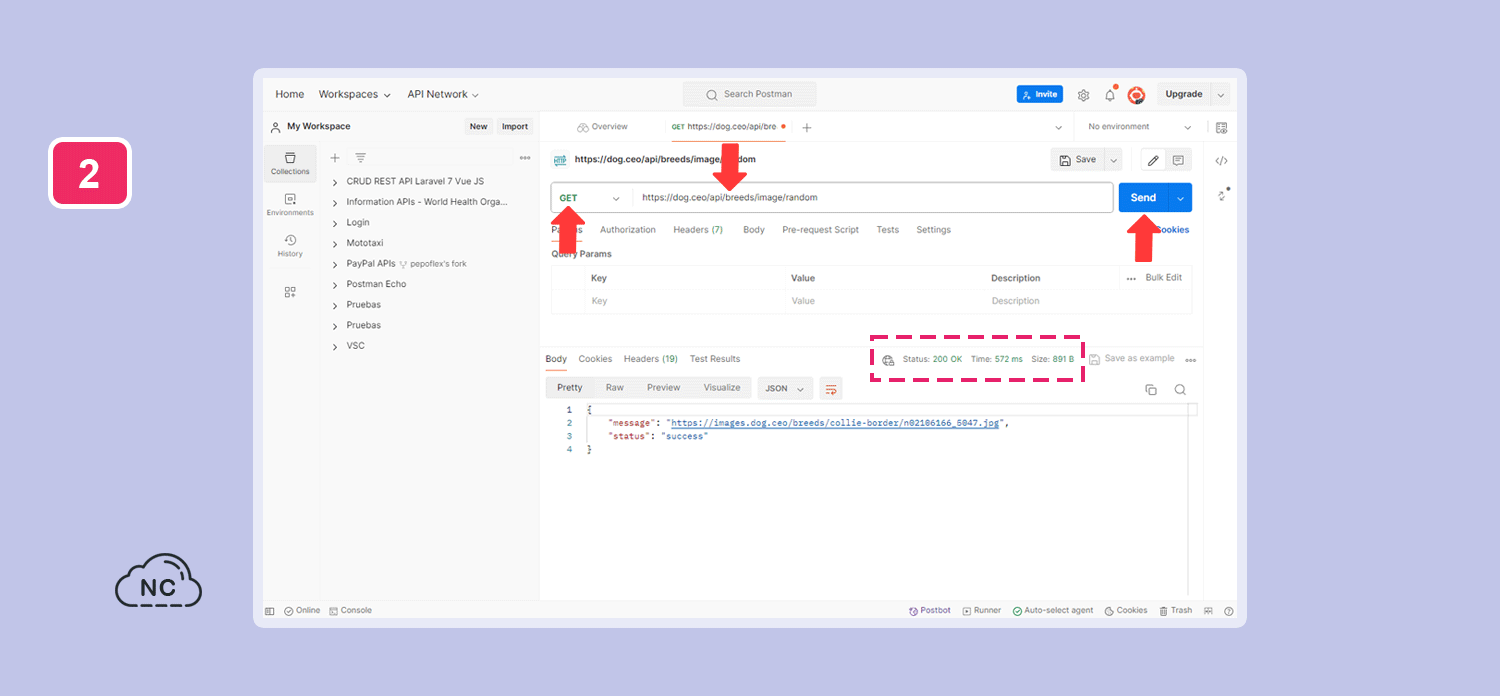Copy the response body with copy icon
Image resolution: width=1500 pixels, height=696 pixels.
pos(1151,390)
